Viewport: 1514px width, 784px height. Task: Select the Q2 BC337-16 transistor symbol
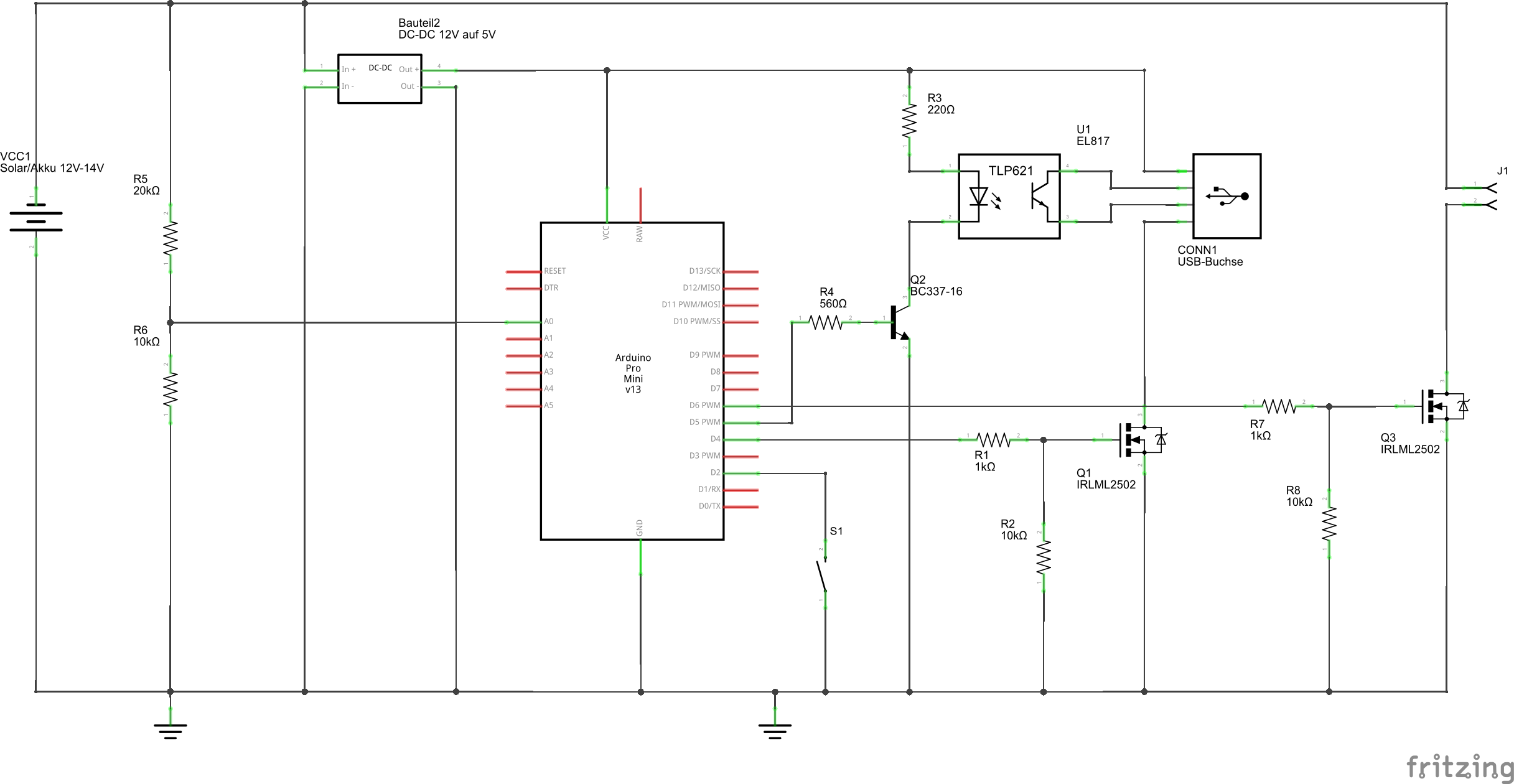click(x=900, y=322)
